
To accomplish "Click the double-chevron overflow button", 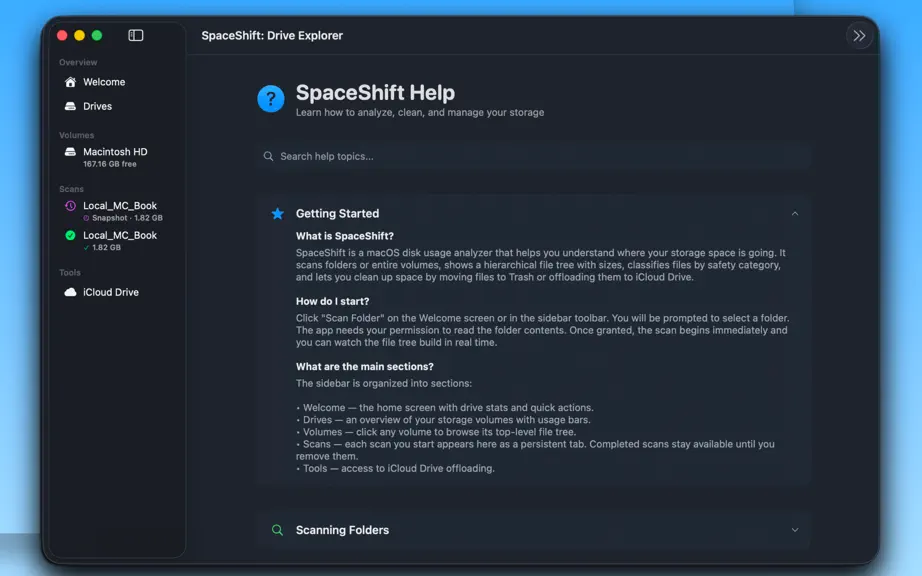I will pos(859,36).
